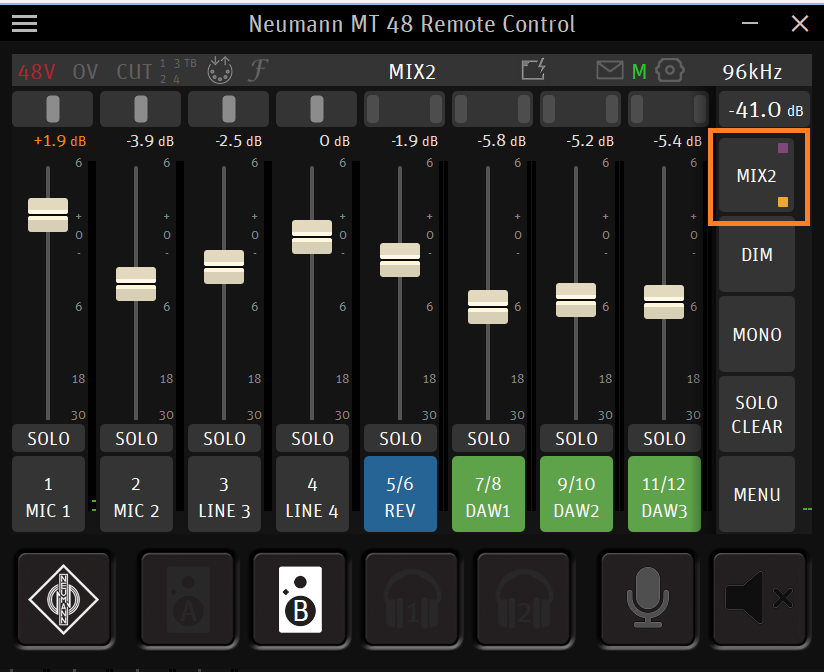Screen dimensions: 824x672
Task: Click the MIC 1 fader handle
Action: pyautogui.click(x=48, y=215)
